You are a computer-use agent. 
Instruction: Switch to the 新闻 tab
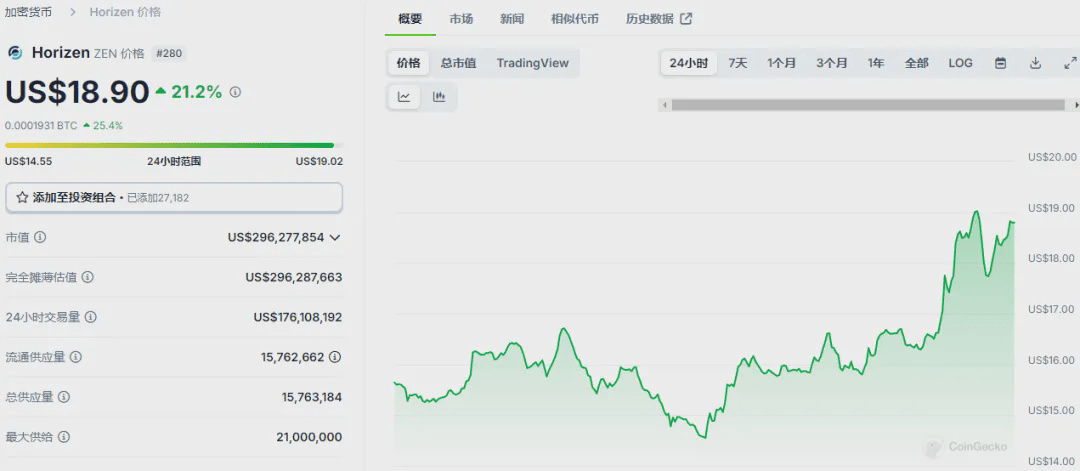coord(512,19)
